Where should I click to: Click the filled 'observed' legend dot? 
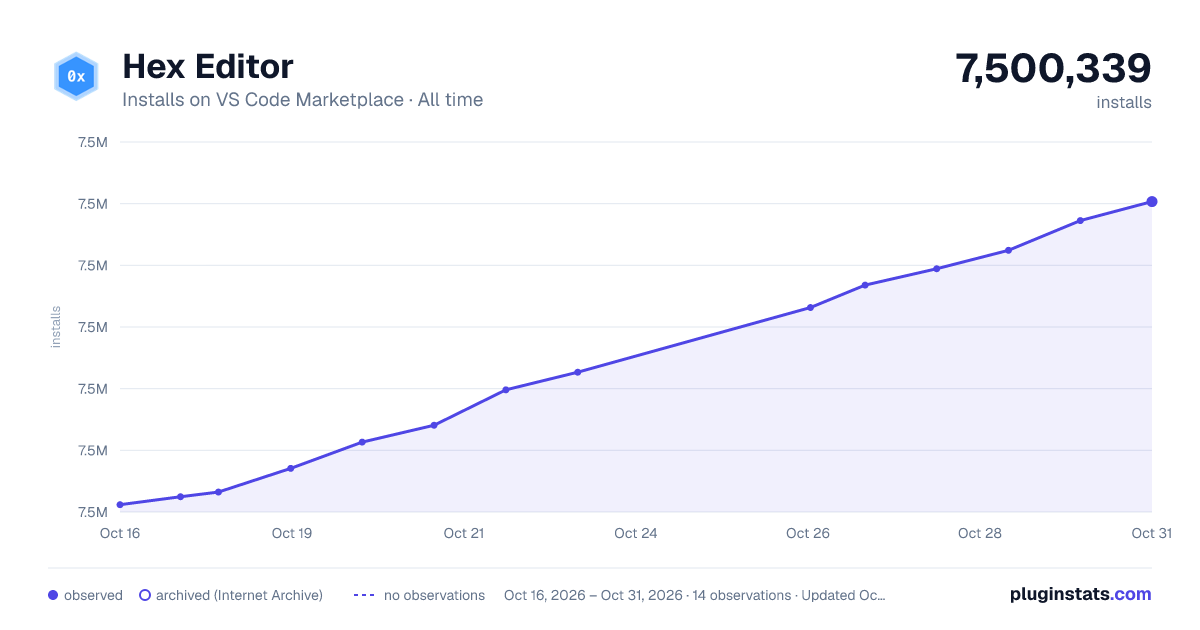point(53,595)
